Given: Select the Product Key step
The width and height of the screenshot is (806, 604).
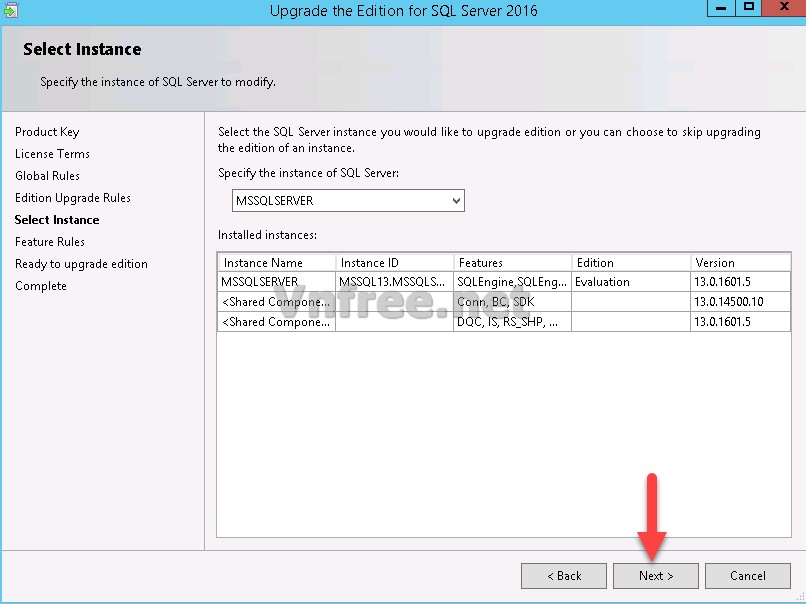Looking at the screenshot, I should coord(47,132).
